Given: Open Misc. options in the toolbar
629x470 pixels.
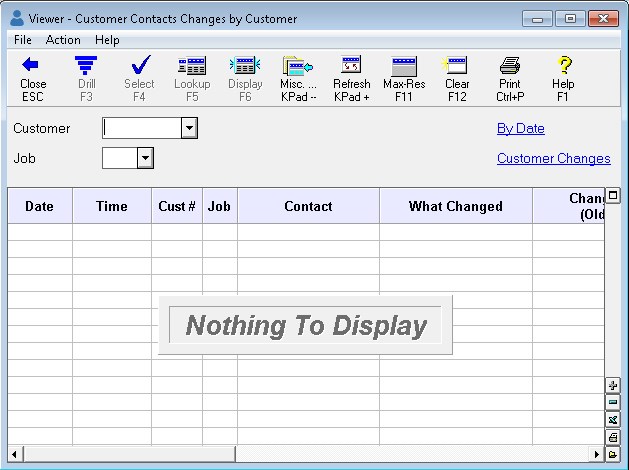Looking at the screenshot, I should [x=298, y=77].
